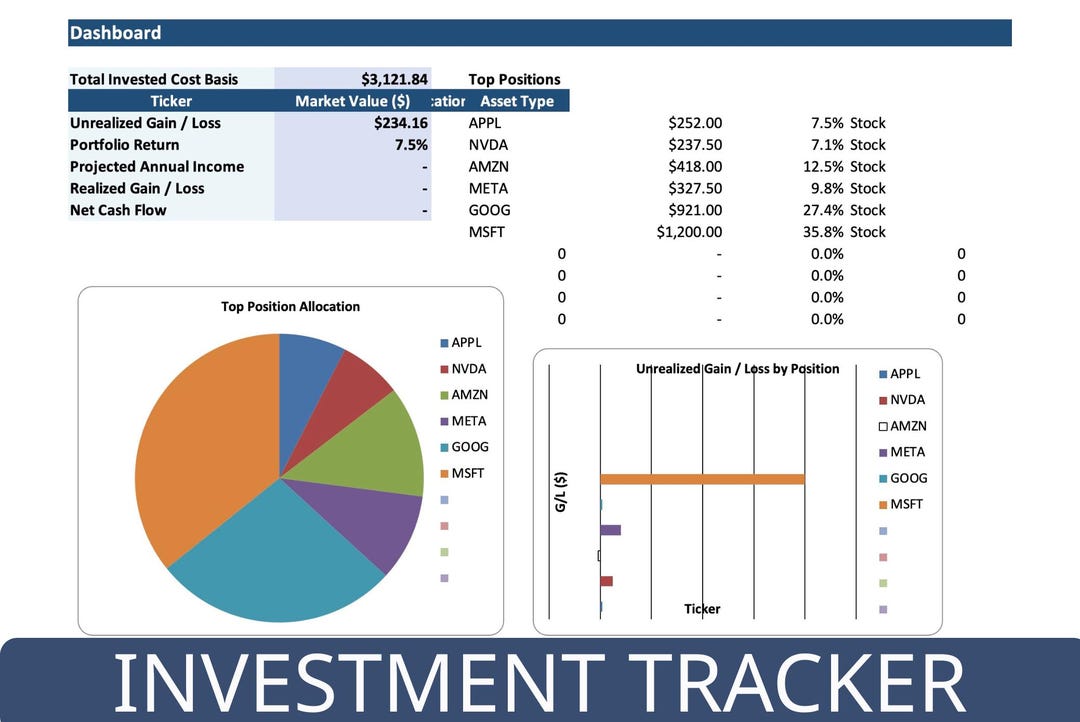This screenshot has width=1080, height=722.
Task: Click the 'G/L ($)' axis label
Action: pos(561,492)
